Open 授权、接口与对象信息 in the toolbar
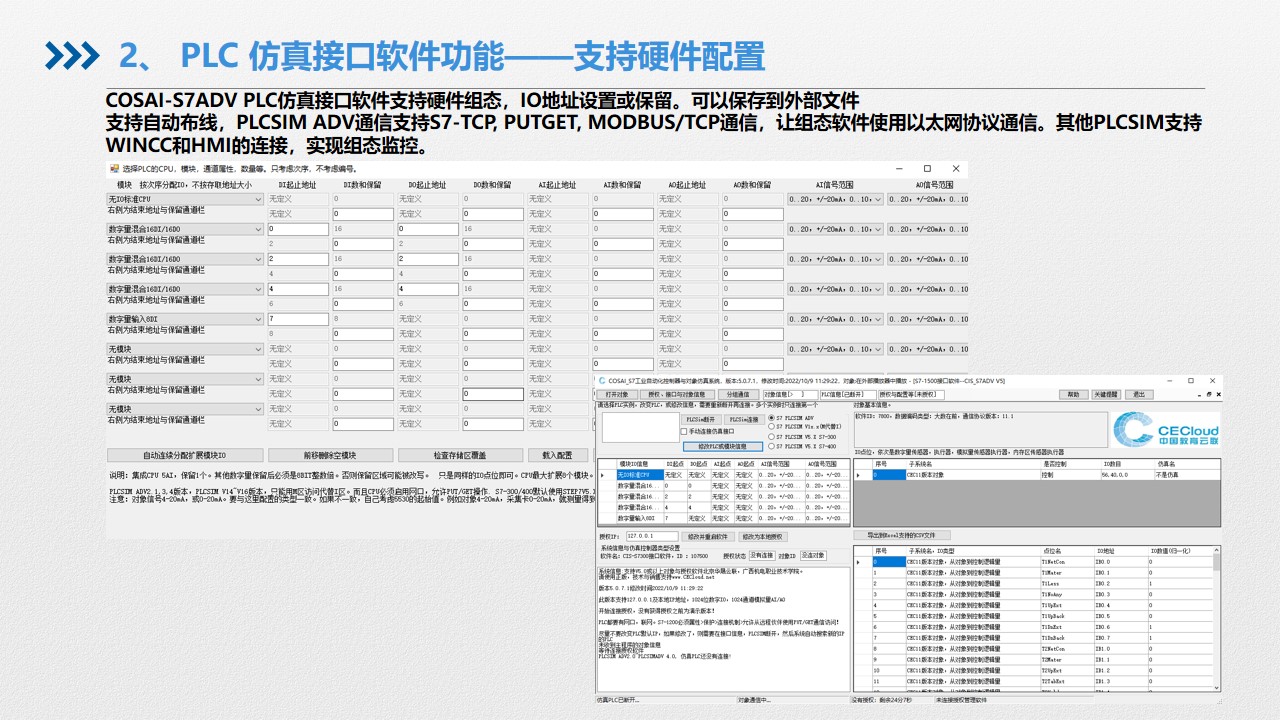1280x720 pixels. pos(677,394)
